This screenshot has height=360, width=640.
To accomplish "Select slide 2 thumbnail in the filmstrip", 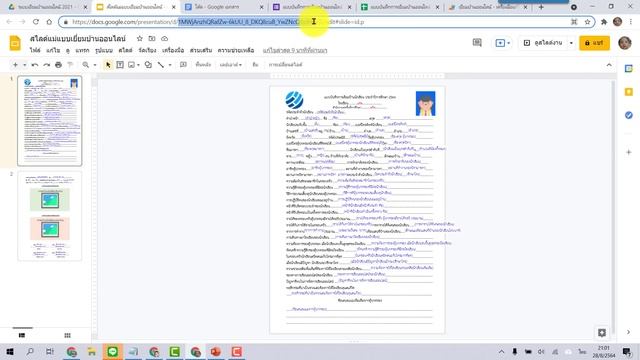I will (x=50, y=216).
